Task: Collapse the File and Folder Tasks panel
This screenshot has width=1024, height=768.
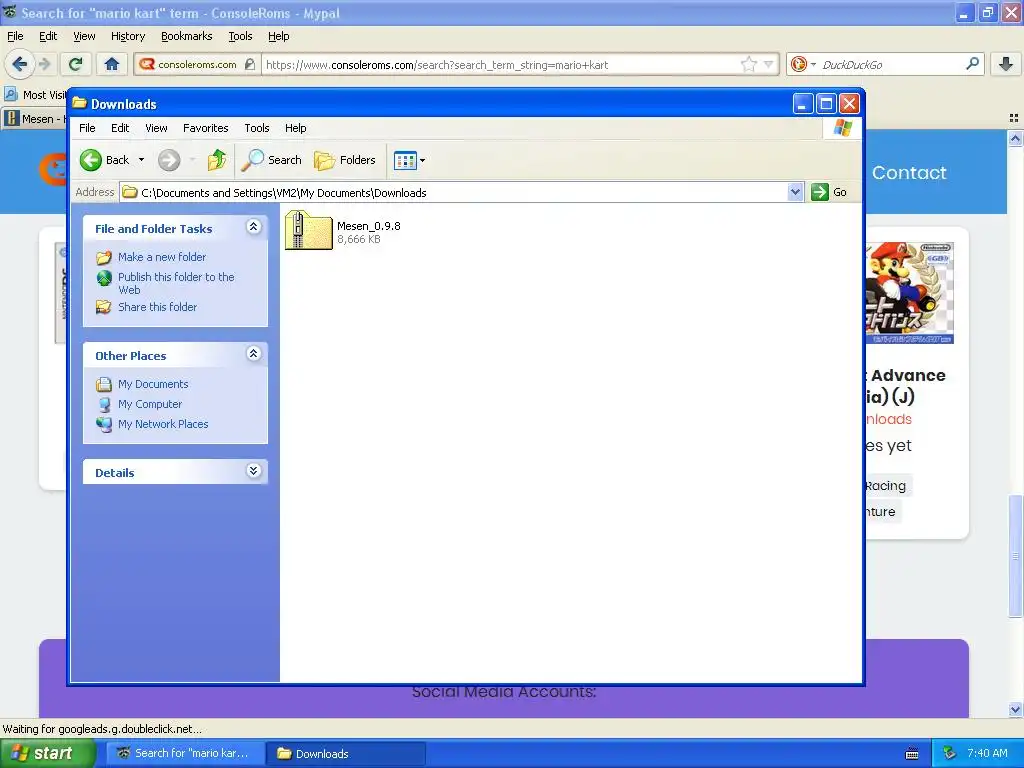Action: coord(253,227)
